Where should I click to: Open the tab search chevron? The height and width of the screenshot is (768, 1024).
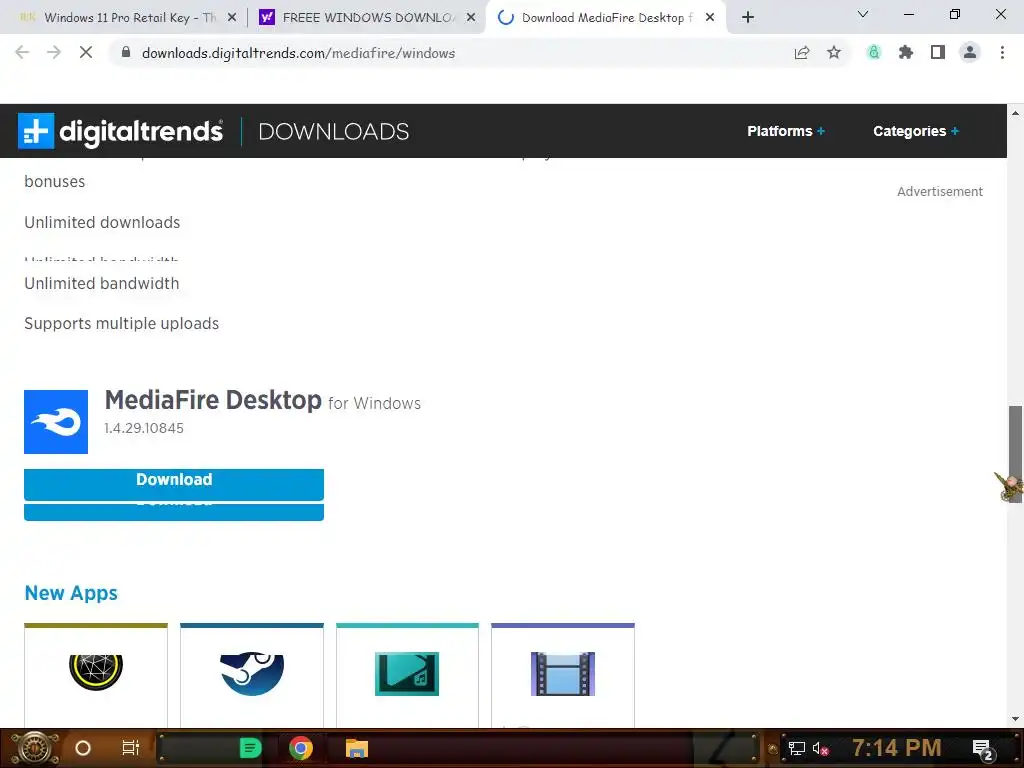point(863,14)
